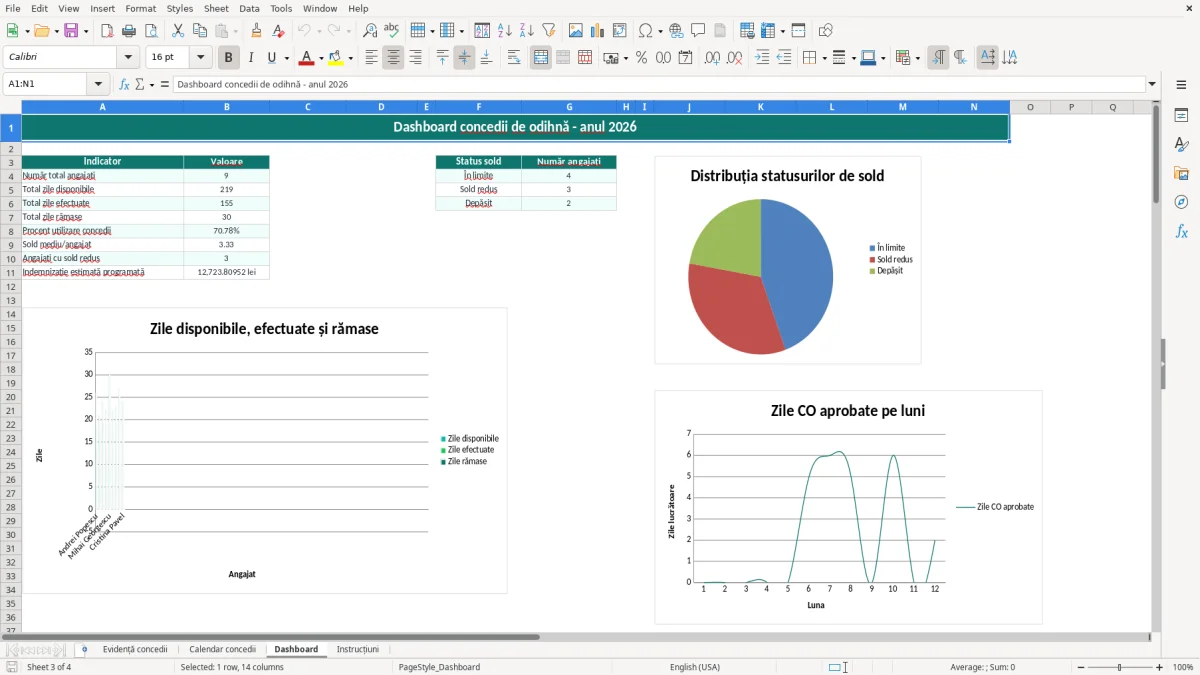Click the Increase Indent icon
Image resolution: width=1200 pixels, height=675 pixels.
pyautogui.click(x=762, y=58)
